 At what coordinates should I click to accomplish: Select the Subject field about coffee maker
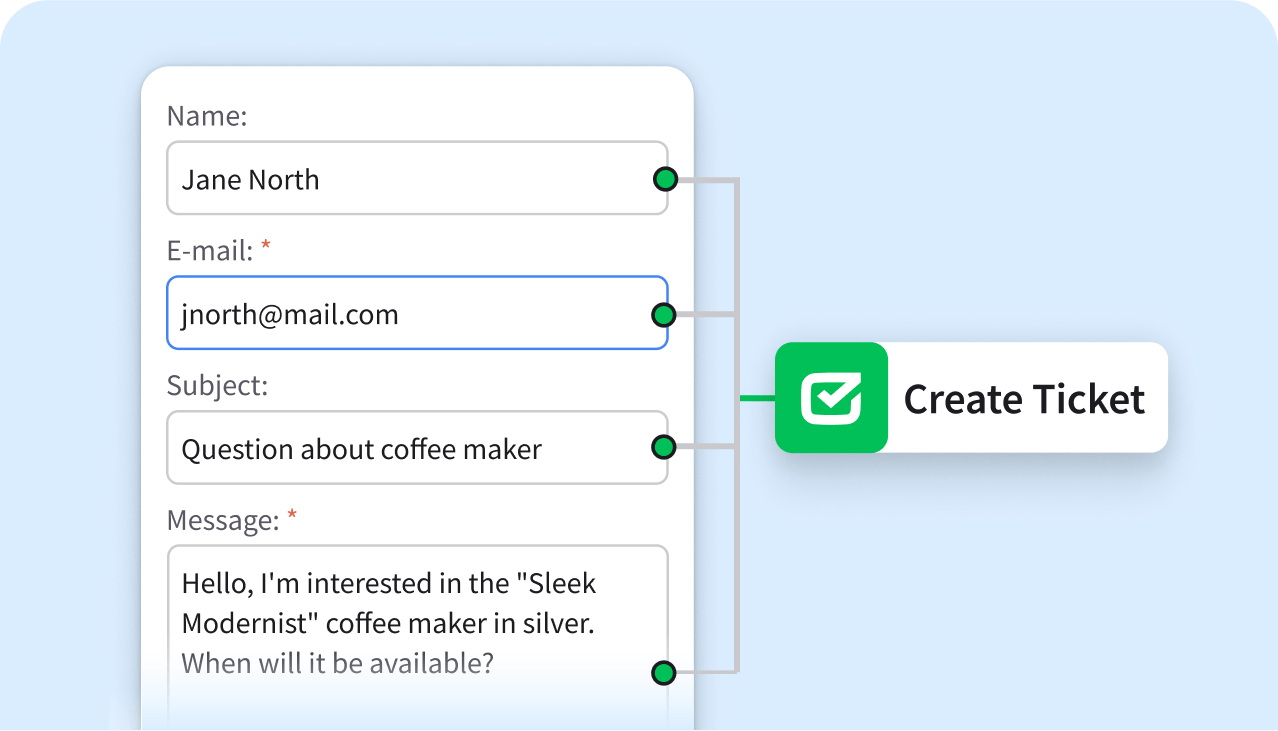click(400, 448)
